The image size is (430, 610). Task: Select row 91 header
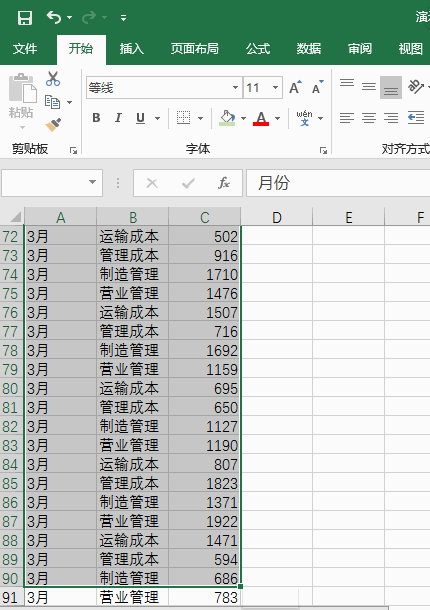12,597
